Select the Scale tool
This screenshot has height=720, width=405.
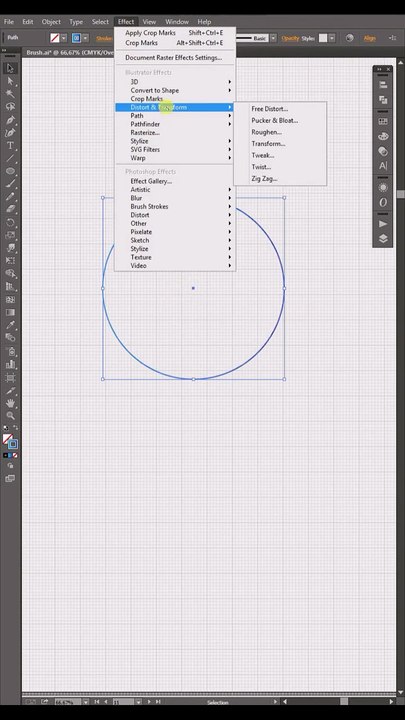coord(10,235)
